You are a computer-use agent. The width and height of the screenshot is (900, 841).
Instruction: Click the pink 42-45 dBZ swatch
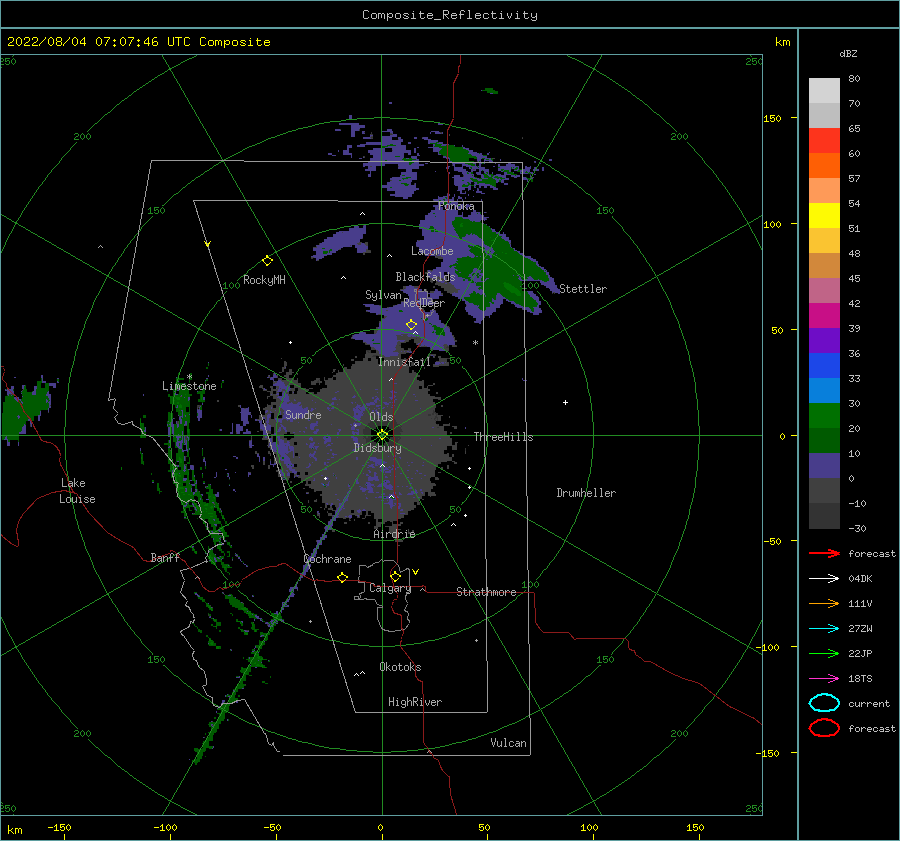click(824, 290)
